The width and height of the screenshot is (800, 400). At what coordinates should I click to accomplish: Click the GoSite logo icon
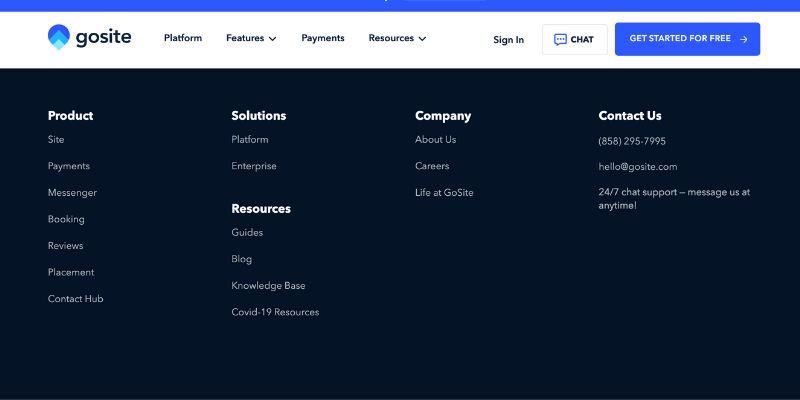[x=59, y=37]
